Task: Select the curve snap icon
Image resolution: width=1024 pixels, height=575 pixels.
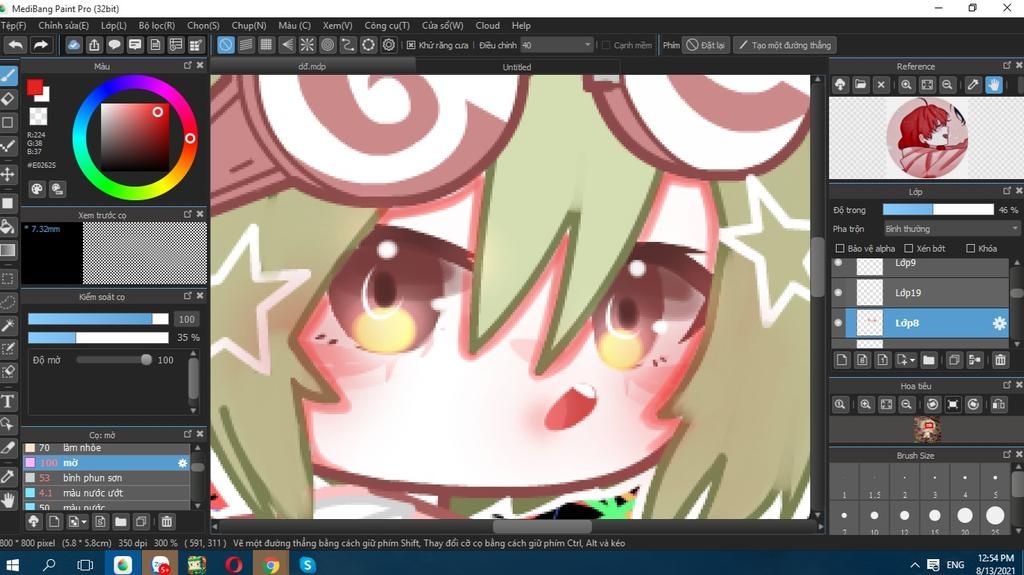Action: [x=347, y=45]
